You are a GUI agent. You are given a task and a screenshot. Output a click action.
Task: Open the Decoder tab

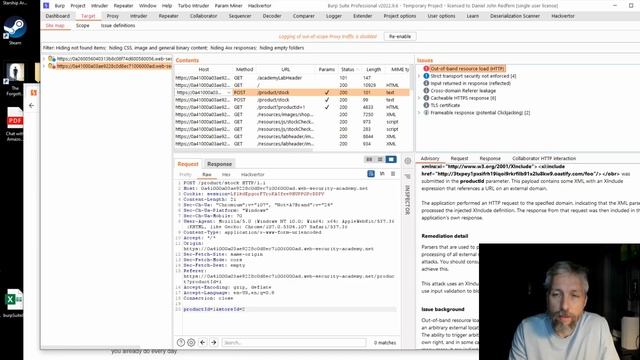pyautogui.click(x=272, y=16)
